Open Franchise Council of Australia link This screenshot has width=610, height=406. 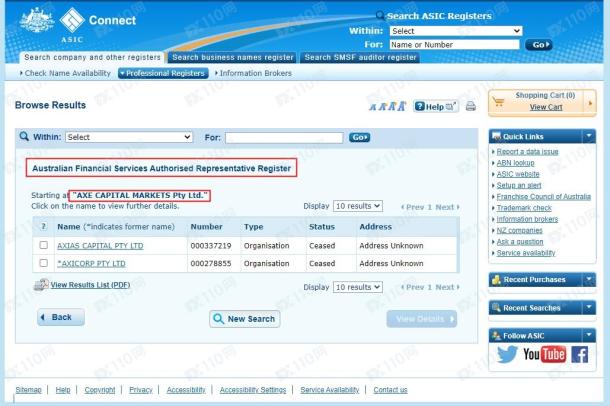pos(543,196)
